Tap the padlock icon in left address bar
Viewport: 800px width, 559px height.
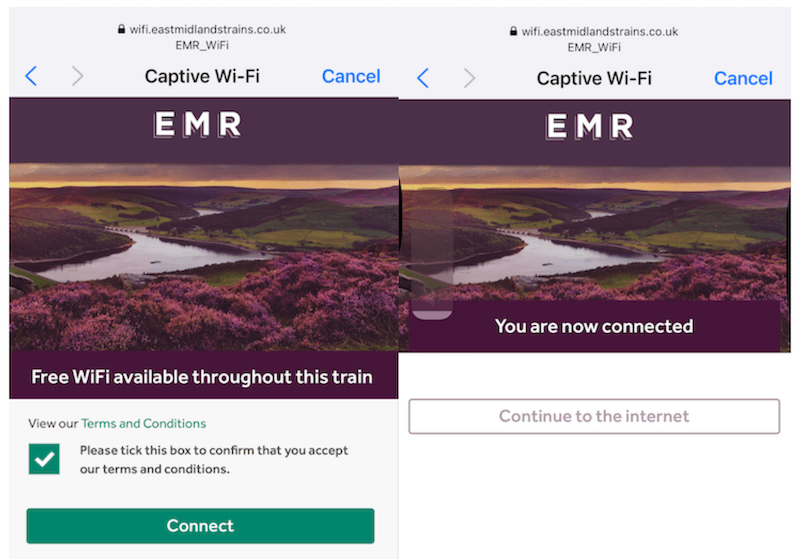[x=121, y=29]
